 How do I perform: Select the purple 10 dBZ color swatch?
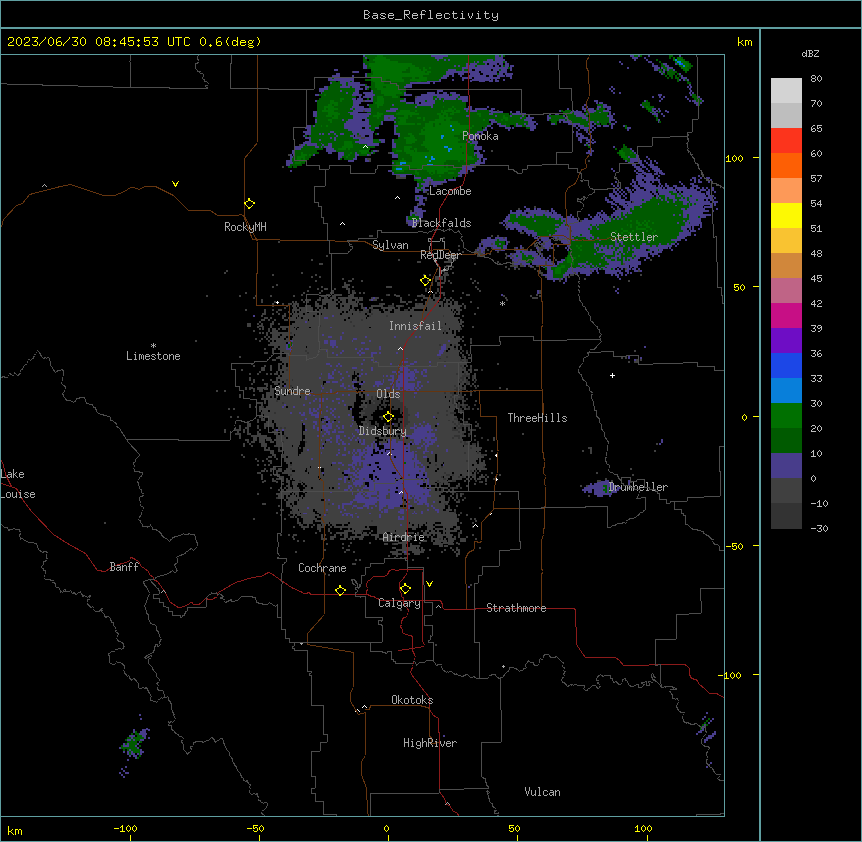tap(786, 466)
